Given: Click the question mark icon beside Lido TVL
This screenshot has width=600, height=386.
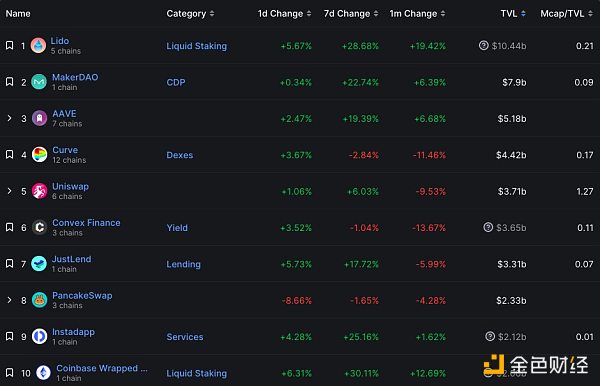Looking at the screenshot, I should tap(484, 46).
